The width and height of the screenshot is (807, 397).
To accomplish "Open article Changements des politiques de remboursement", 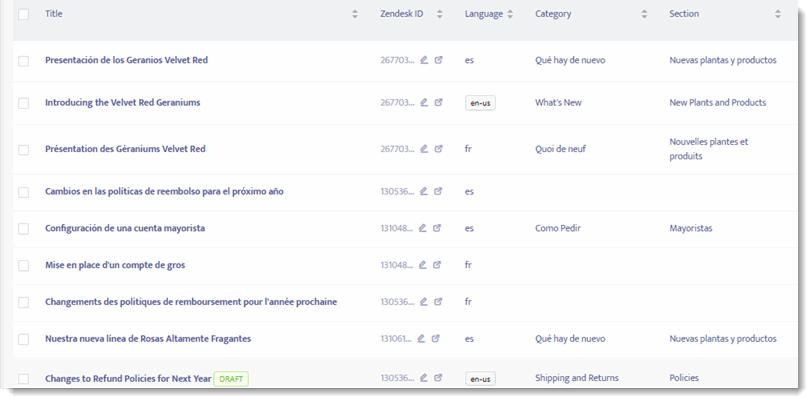I will click(191, 302).
